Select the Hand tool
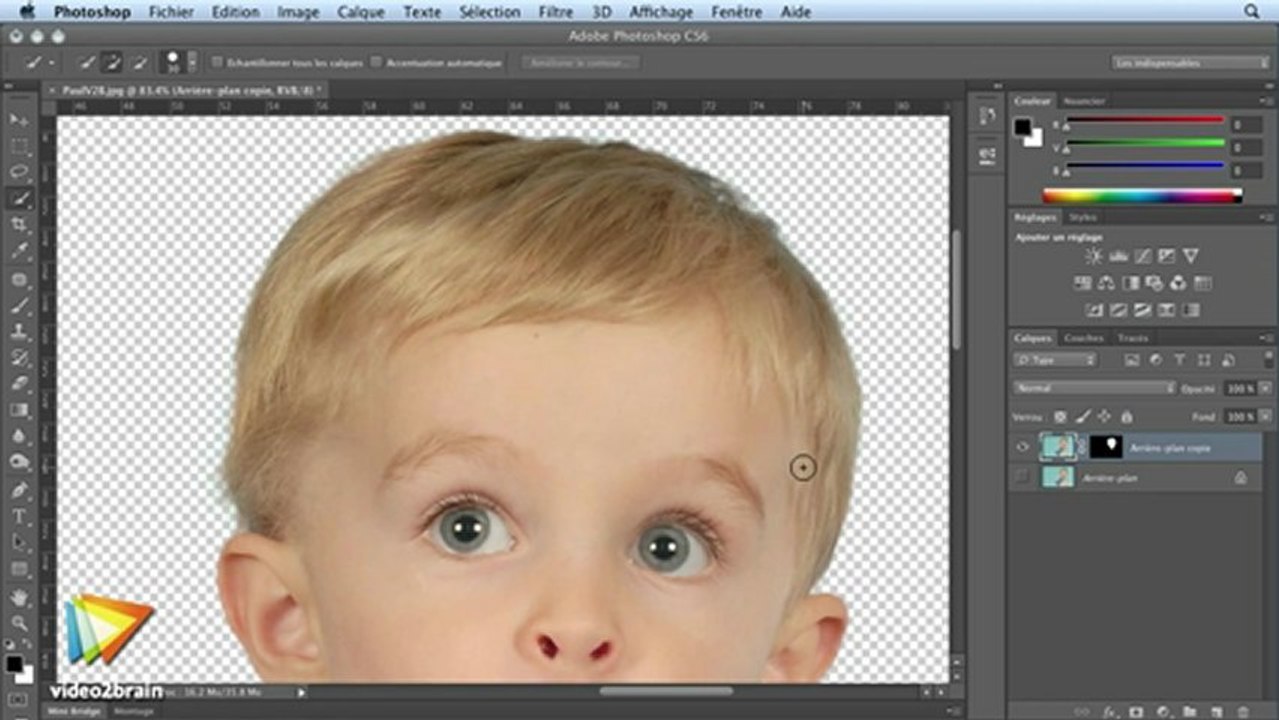1279x720 pixels. [x=18, y=598]
